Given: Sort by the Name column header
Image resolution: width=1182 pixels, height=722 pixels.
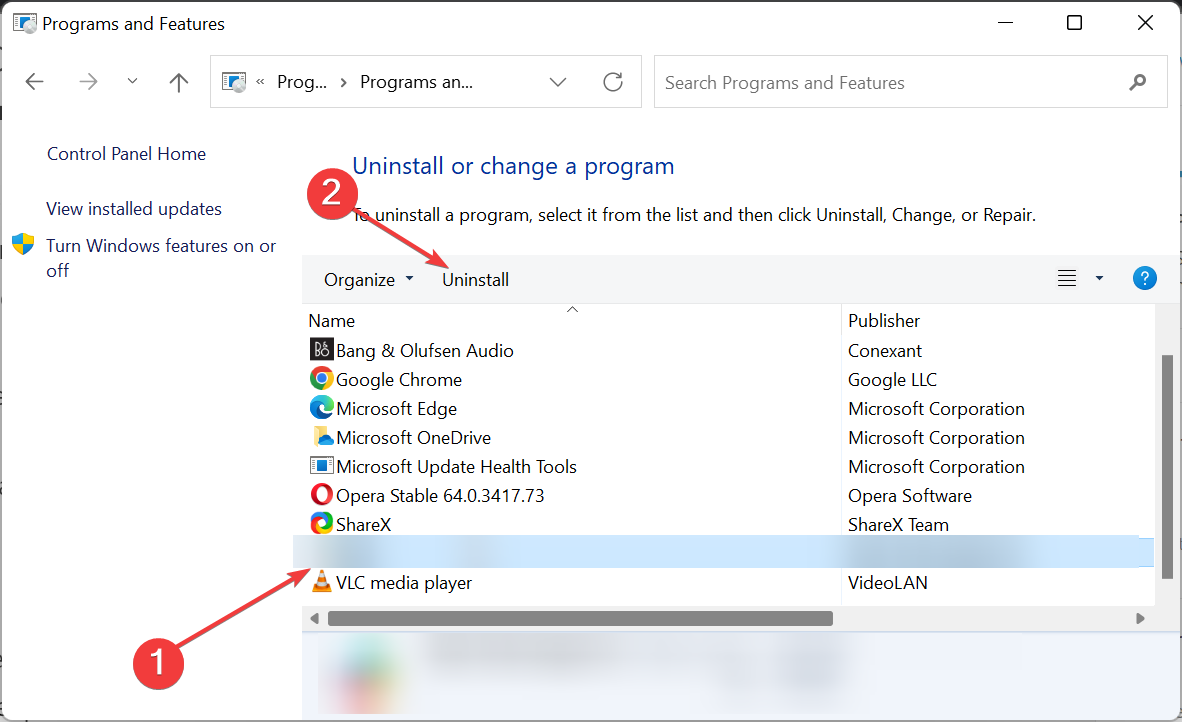Looking at the screenshot, I should pyautogui.click(x=332, y=321).
